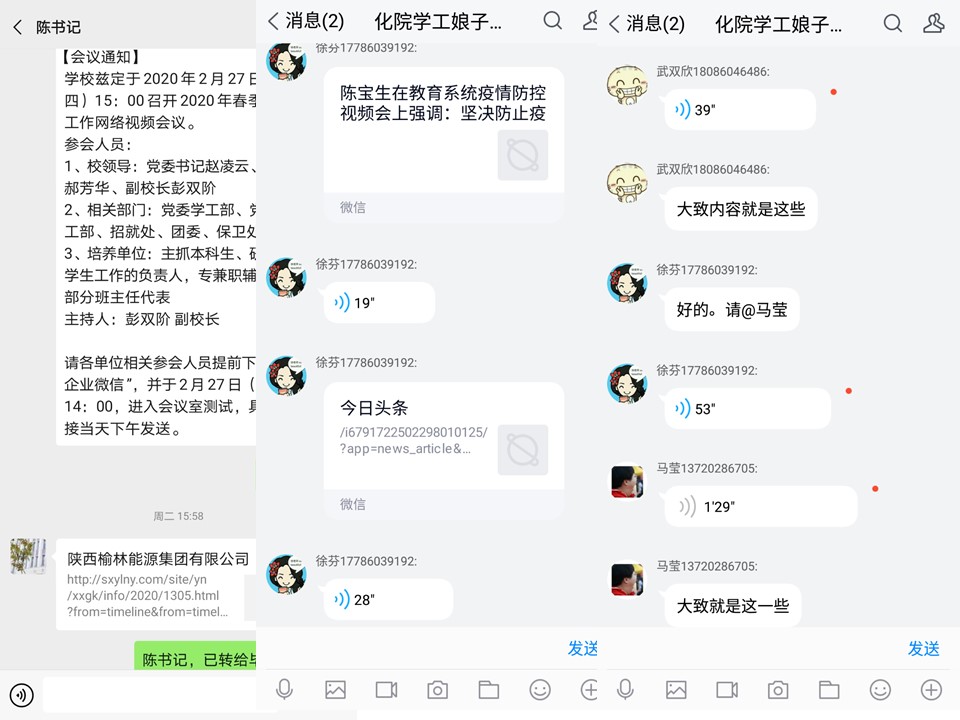Tap folder icon in middle chat toolbar
The height and width of the screenshot is (720, 960).
tap(489, 690)
